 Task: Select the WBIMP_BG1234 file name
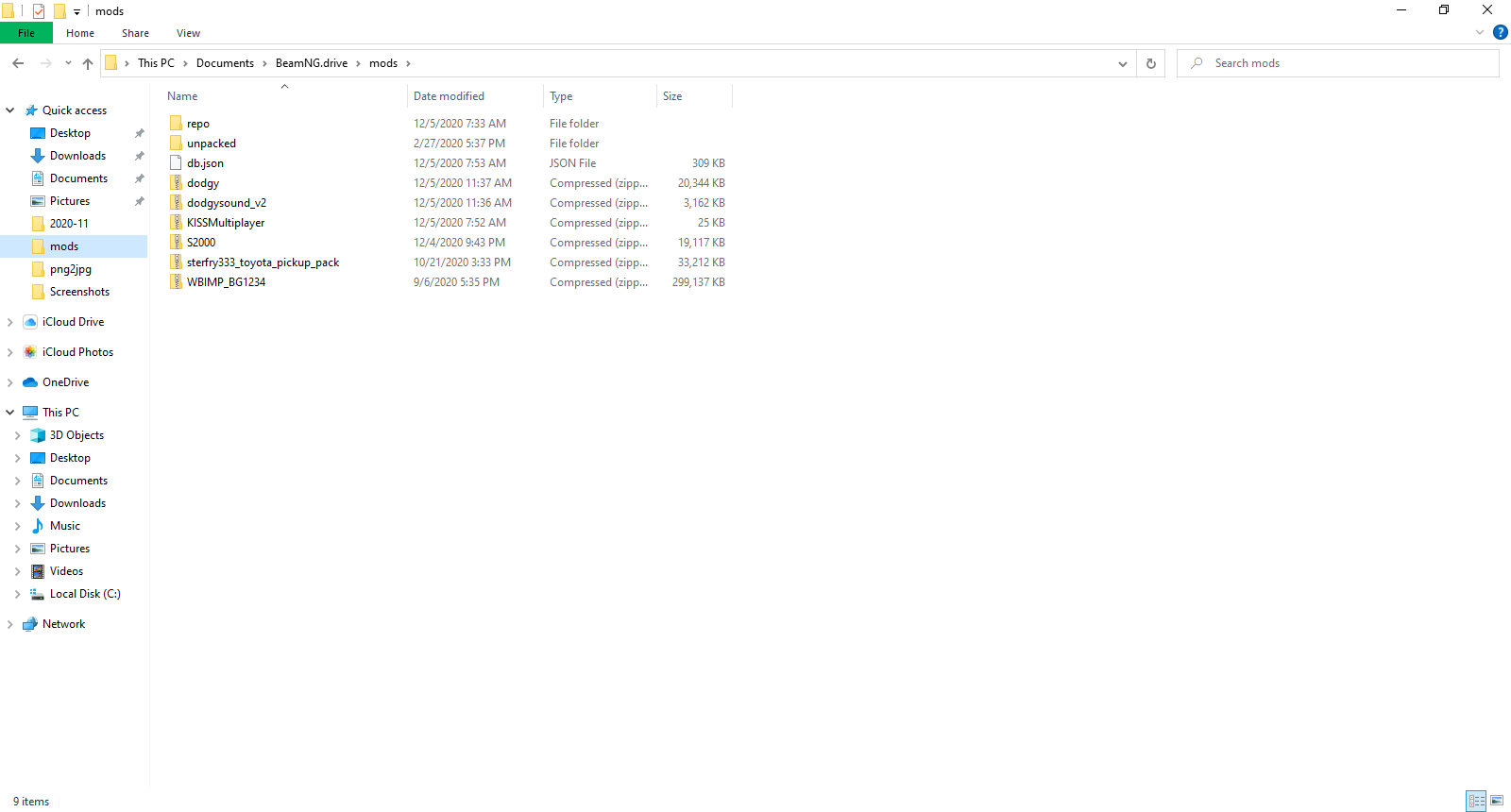click(226, 282)
